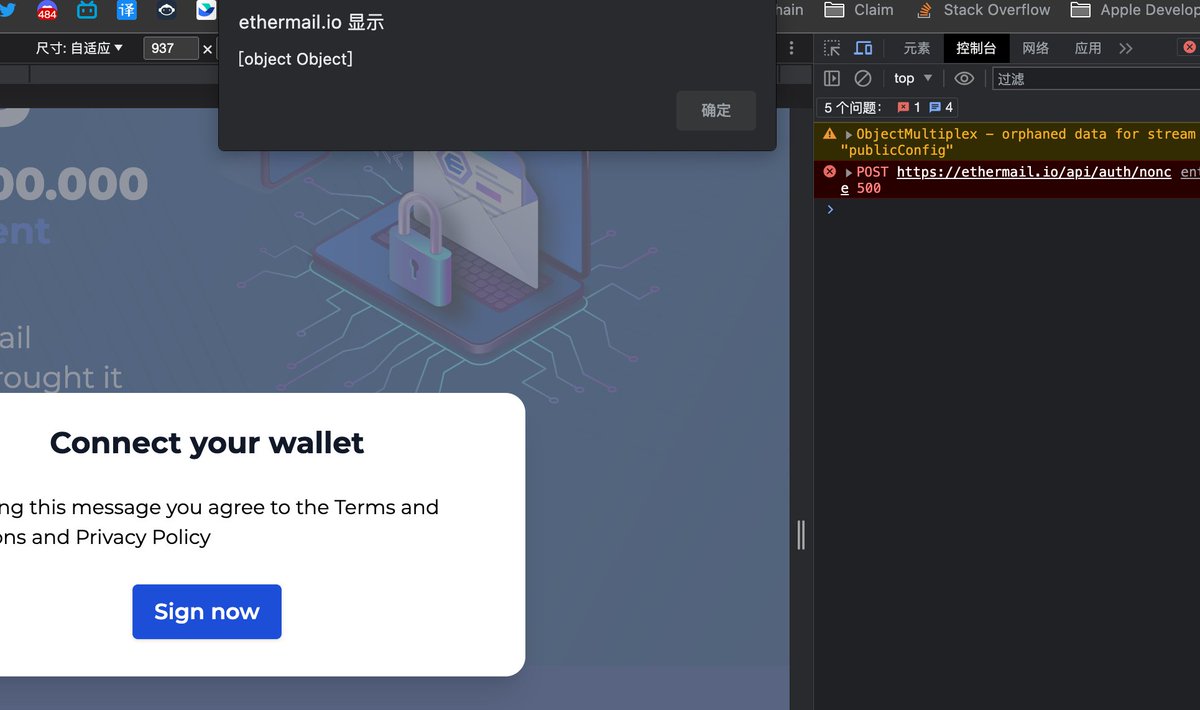Screen dimensions: 1200x710
Task: Open the dark round eye extension icon
Action: [x=167, y=10]
